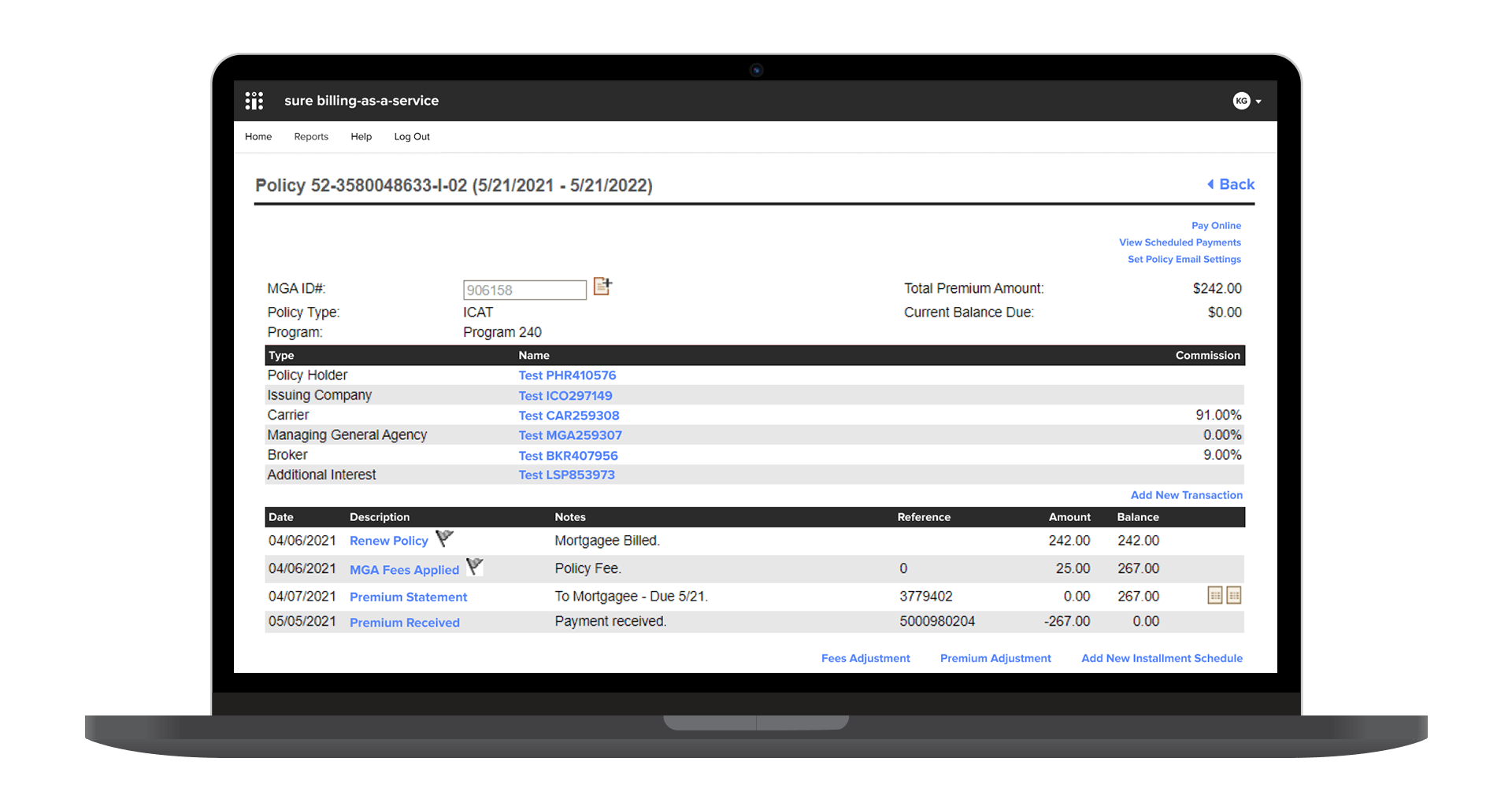Click the date 04/07/2021

pyautogui.click(x=302, y=597)
